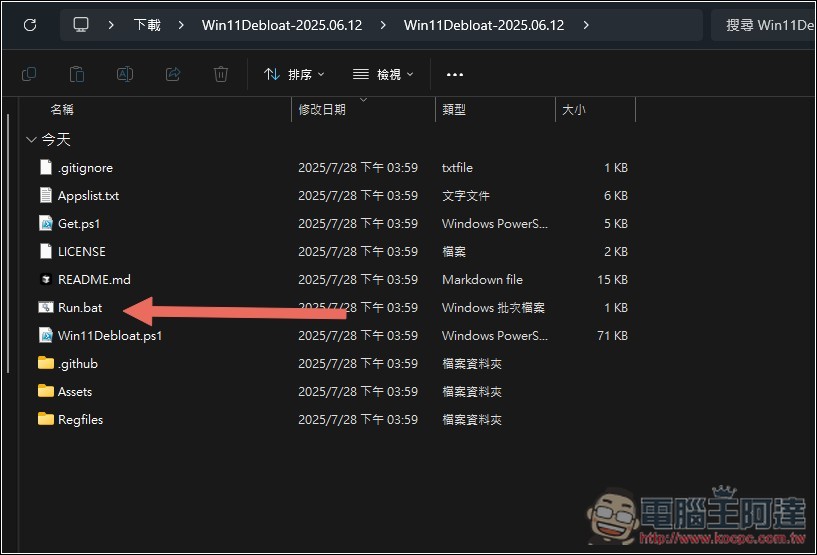Select the Run.bat file name
The image size is (817, 555).
pyautogui.click(x=80, y=307)
